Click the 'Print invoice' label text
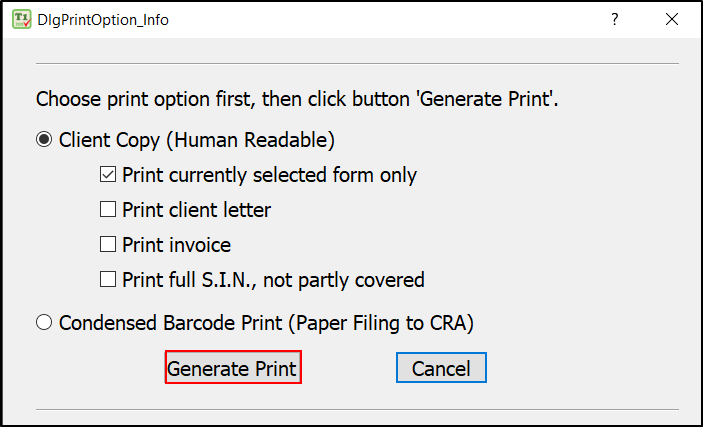The image size is (703, 427). click(177, 245)
